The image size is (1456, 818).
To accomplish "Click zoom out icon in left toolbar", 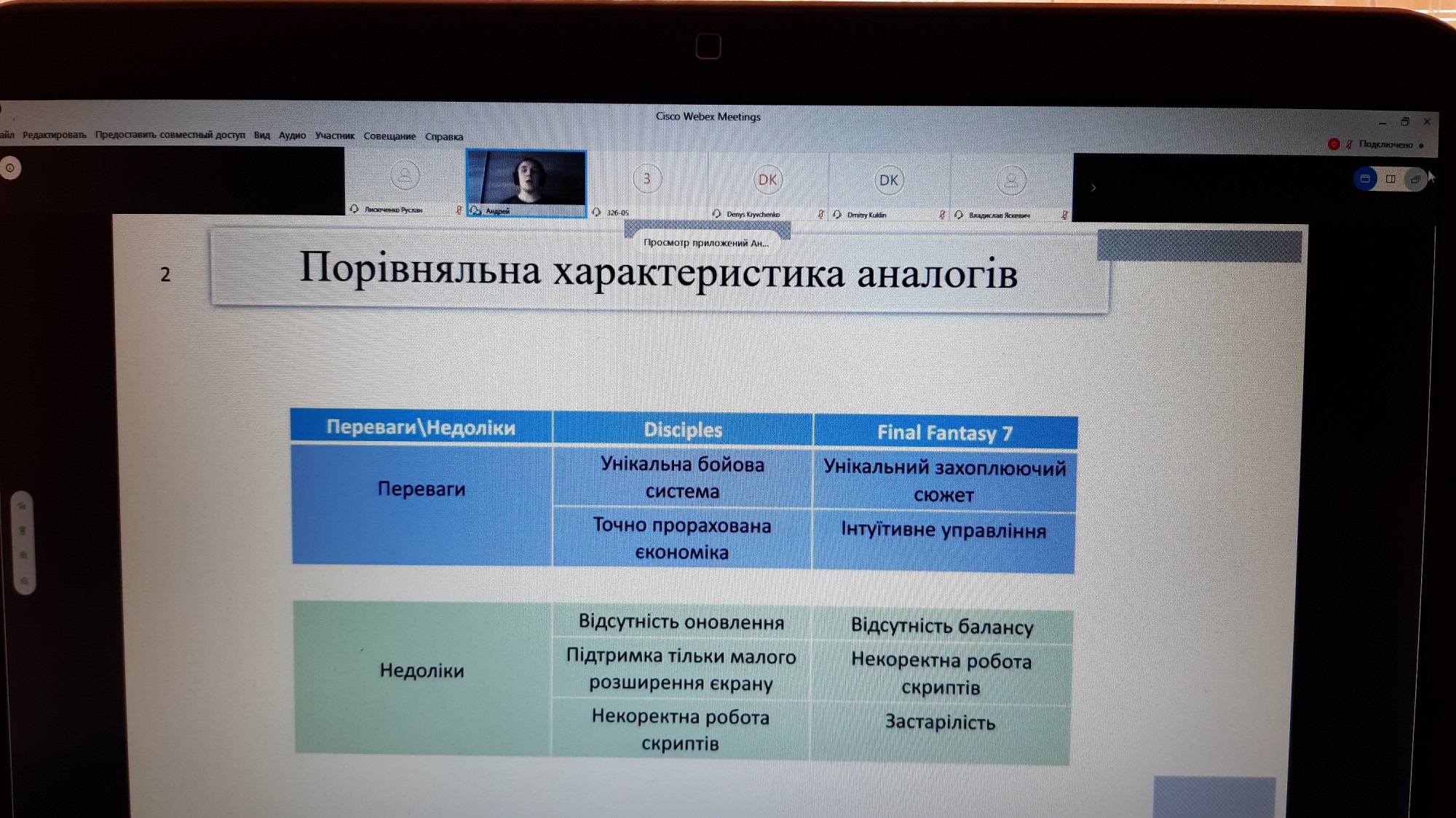I will pos(25,581).
